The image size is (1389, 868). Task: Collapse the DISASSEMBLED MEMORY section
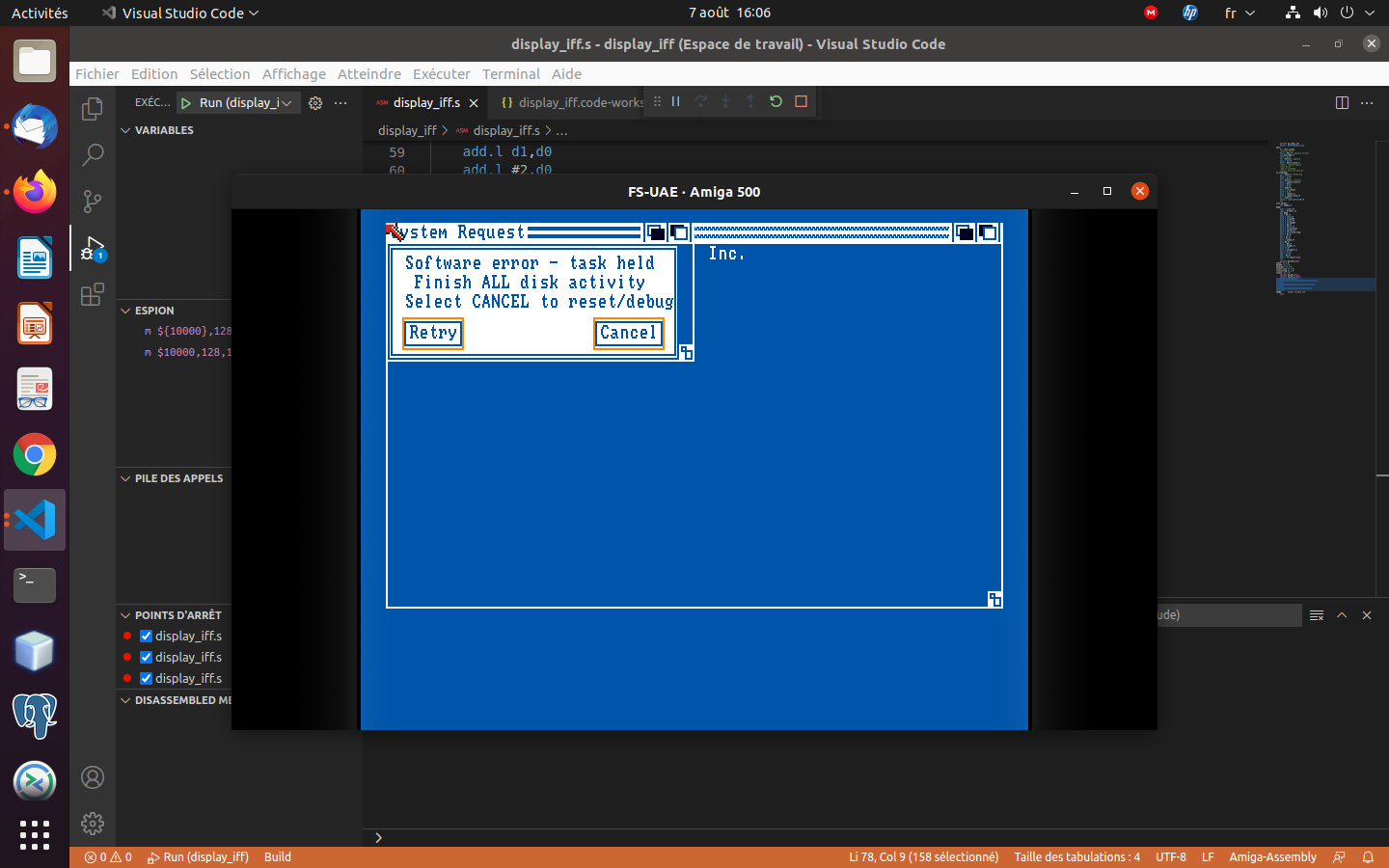[175, 700]
